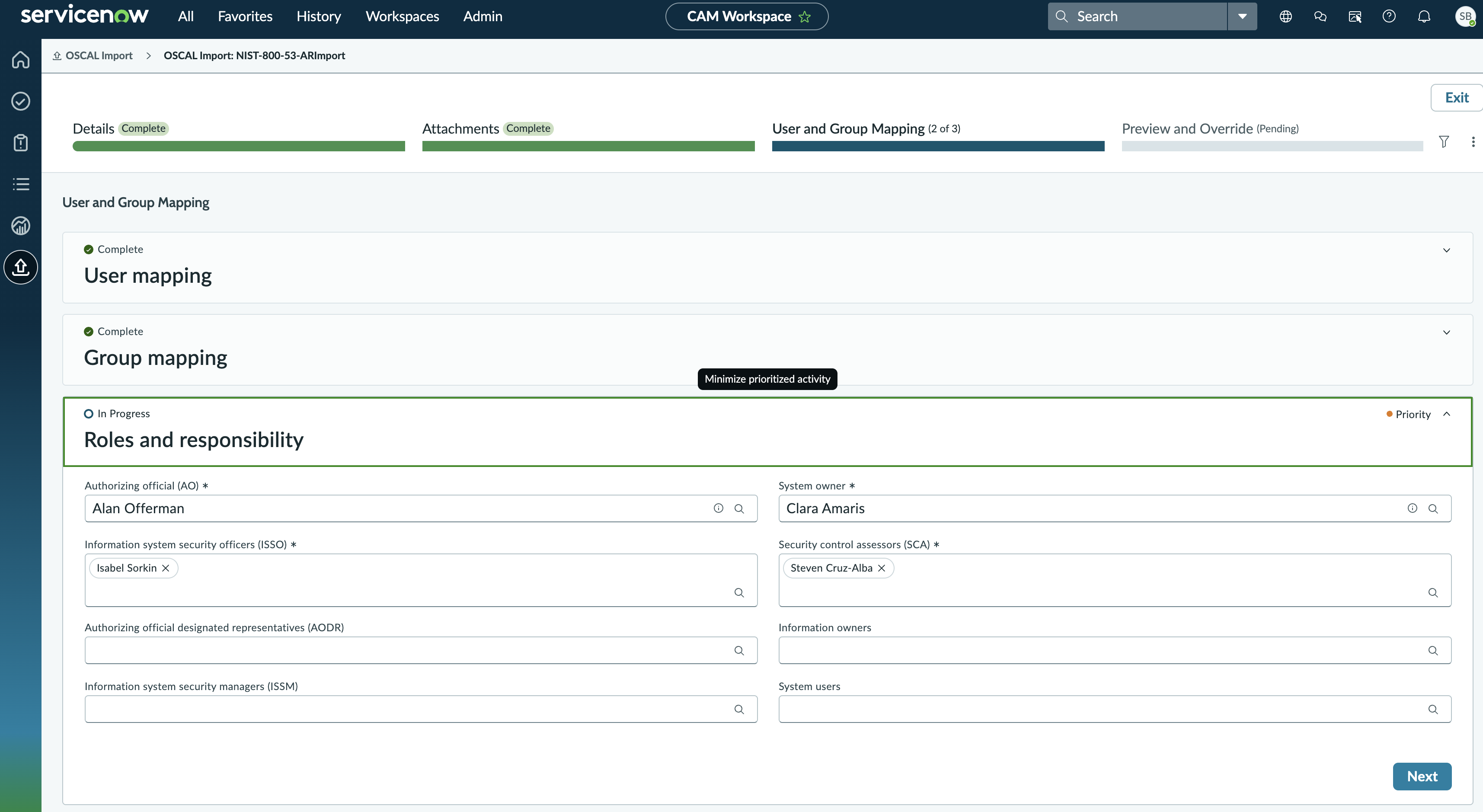This screenshot has height=812, width=1483.
Task: Click the OSCAL Import upload sidebar icon
Action: [x=21, y=267]
